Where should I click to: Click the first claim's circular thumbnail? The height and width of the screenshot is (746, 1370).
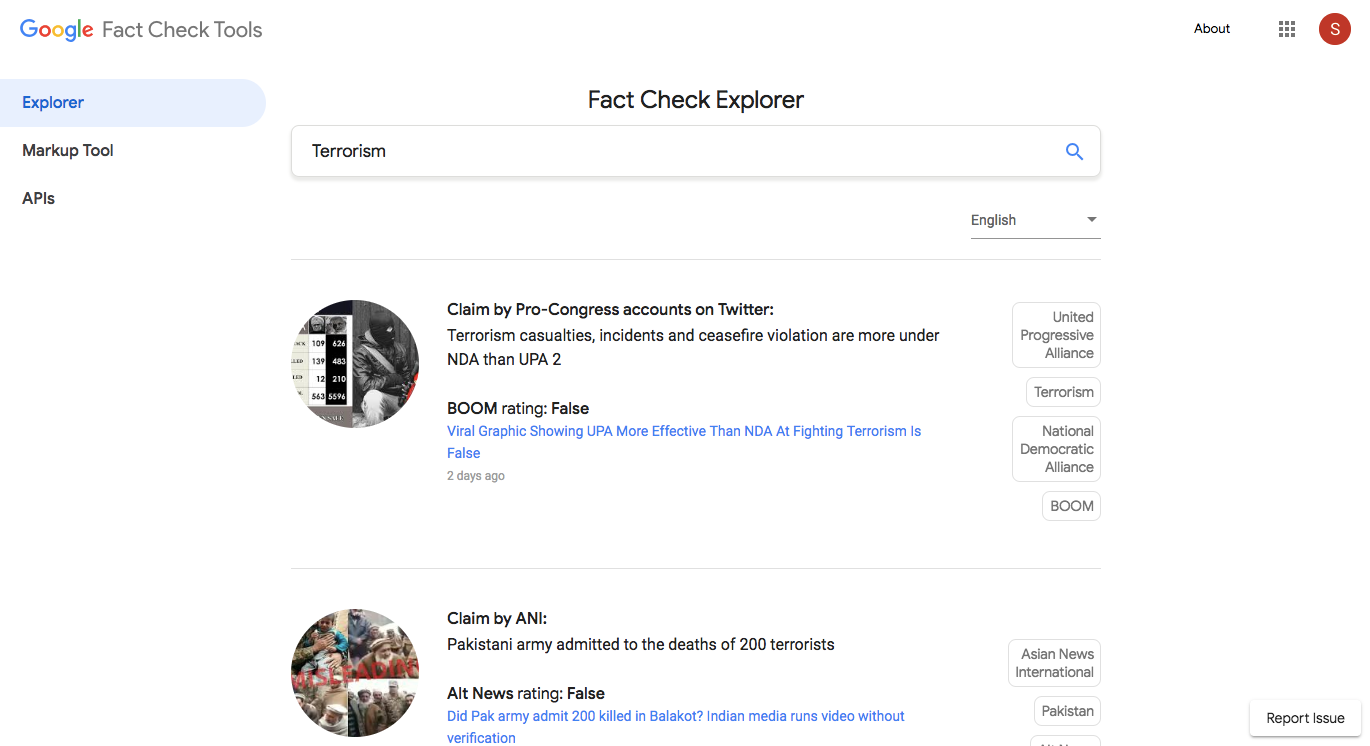click(x=355, y=364)
